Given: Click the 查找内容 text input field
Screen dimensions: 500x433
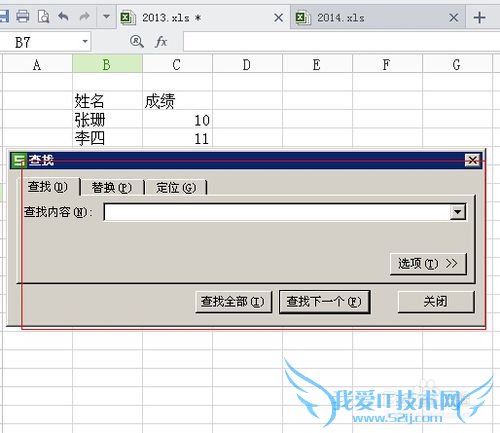Looking at the screenshot, I should tap(277, 212).
